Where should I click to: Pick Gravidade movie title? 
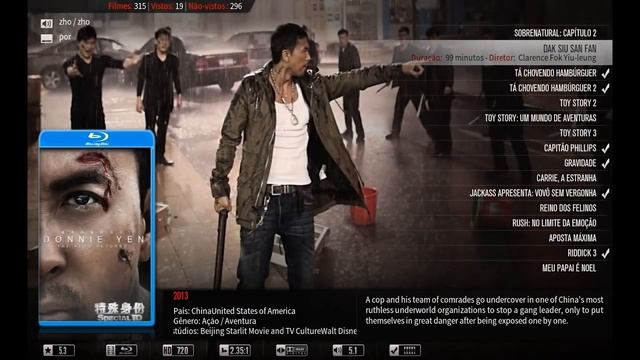580,163
